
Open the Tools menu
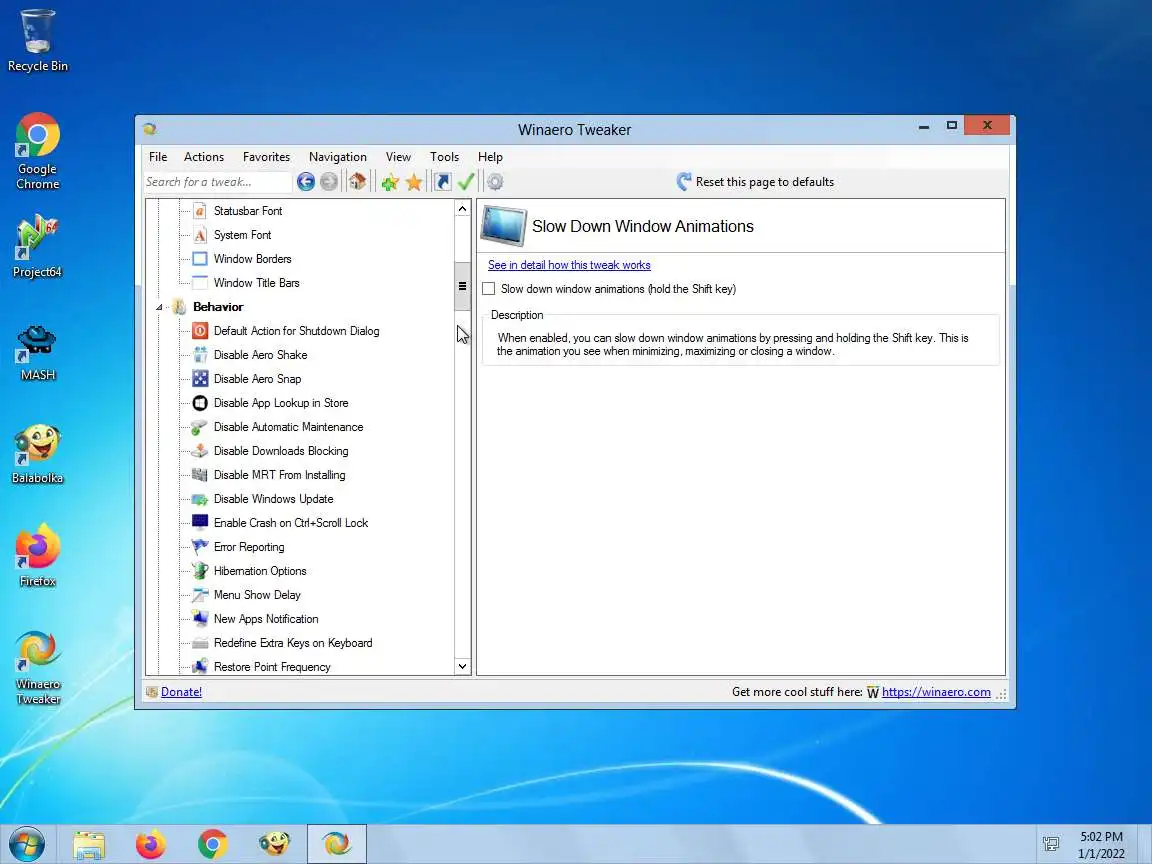pos(444,156)
